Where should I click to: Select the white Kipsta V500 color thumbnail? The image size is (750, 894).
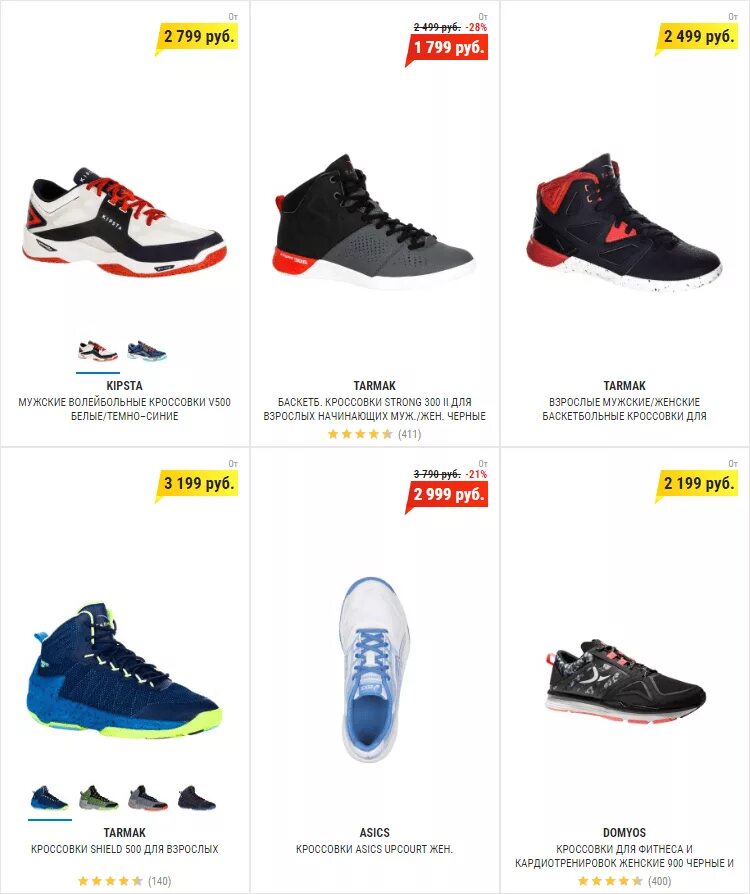98,351
